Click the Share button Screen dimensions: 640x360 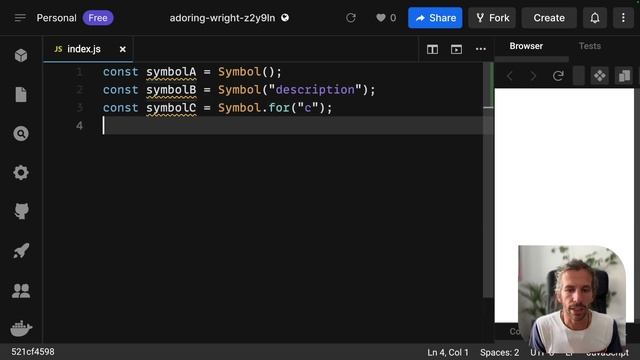(435, 18)
